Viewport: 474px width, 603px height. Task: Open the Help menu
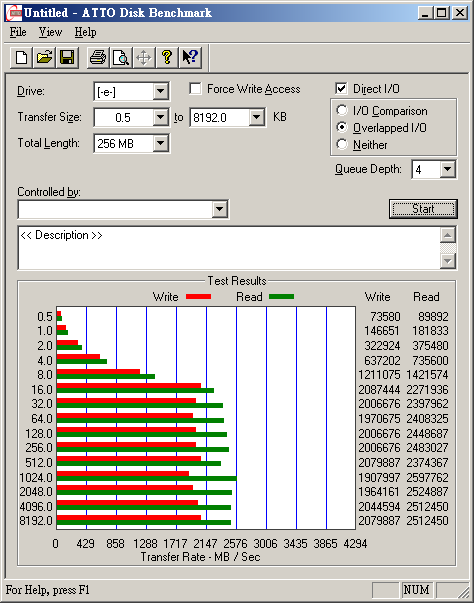85,32
